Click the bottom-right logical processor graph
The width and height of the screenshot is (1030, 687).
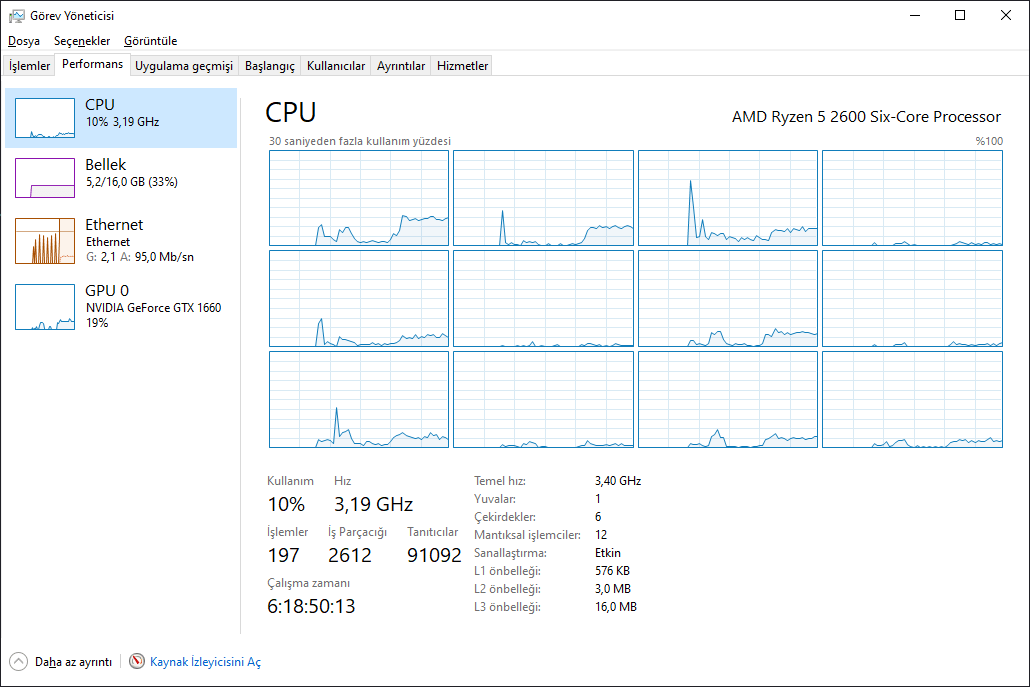point(912,399)
